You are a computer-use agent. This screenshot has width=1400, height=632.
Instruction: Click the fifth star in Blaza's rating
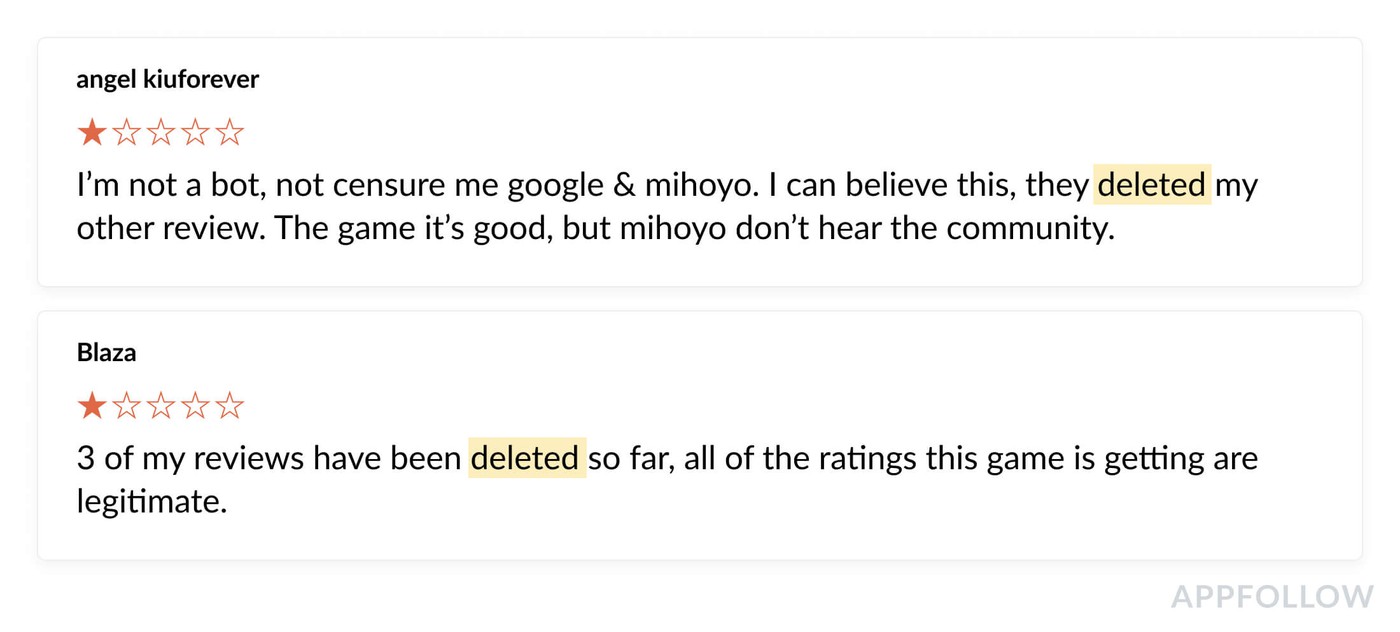[x=230, y=405]
